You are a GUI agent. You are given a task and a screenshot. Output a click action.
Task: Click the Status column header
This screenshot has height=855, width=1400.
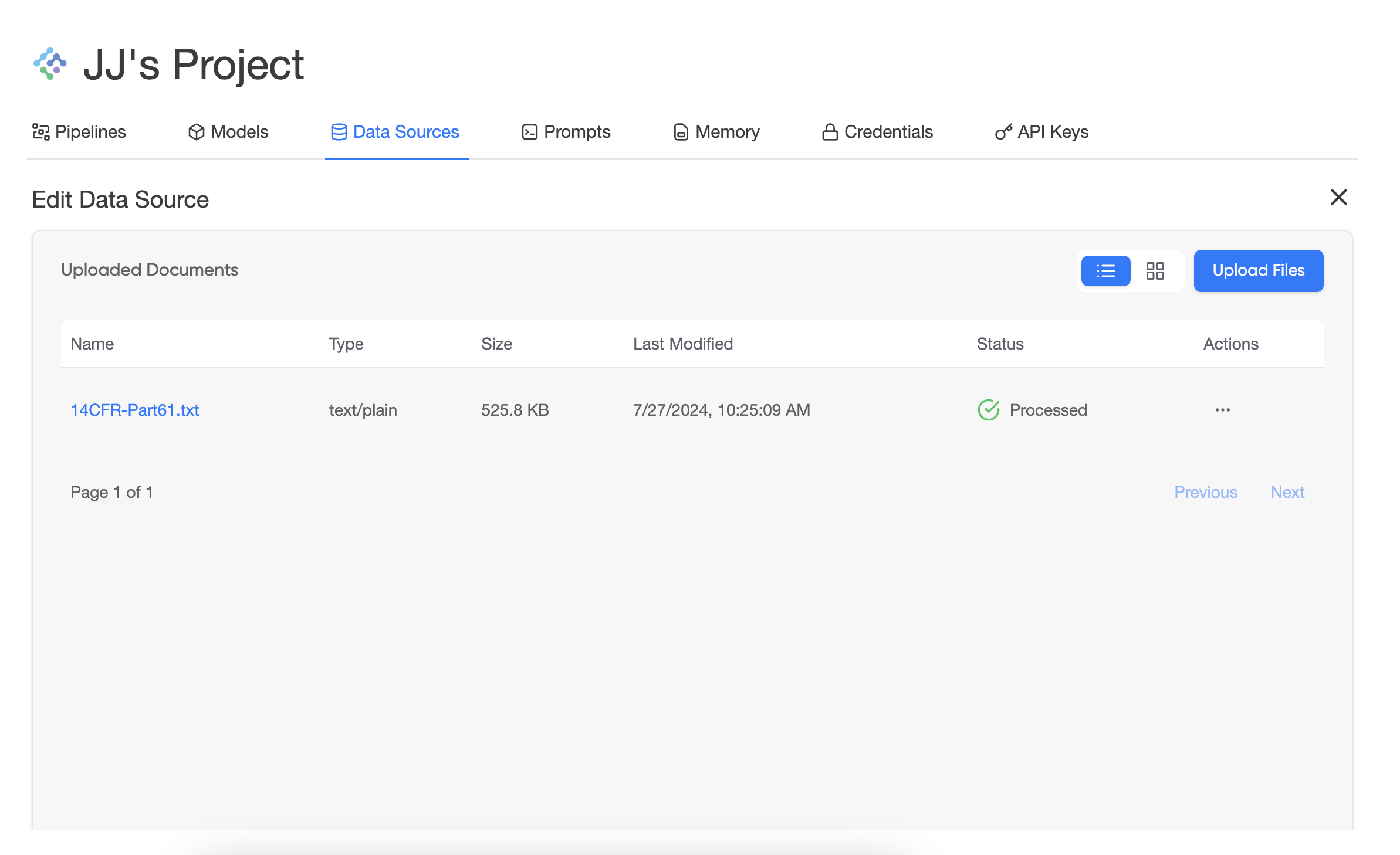click(1000, 344)
